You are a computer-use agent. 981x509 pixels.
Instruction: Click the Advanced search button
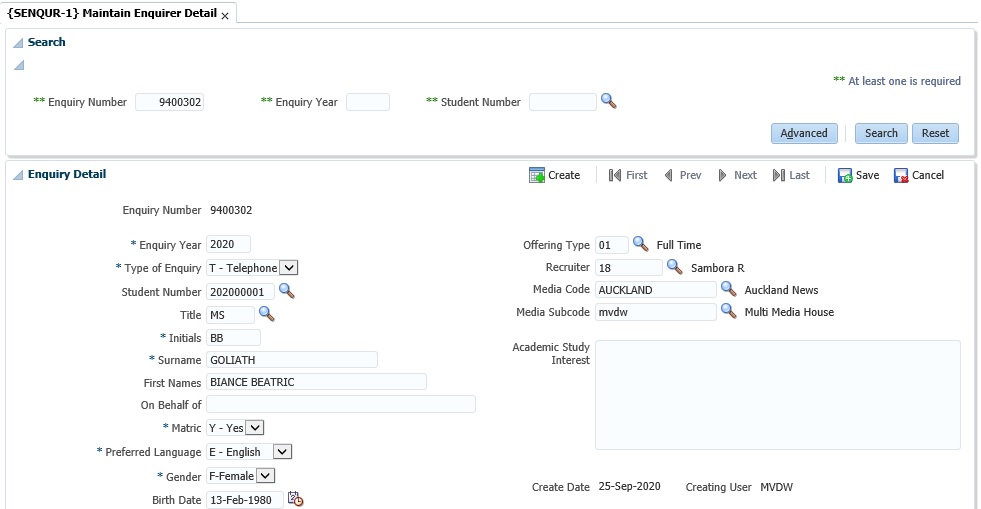803,133
